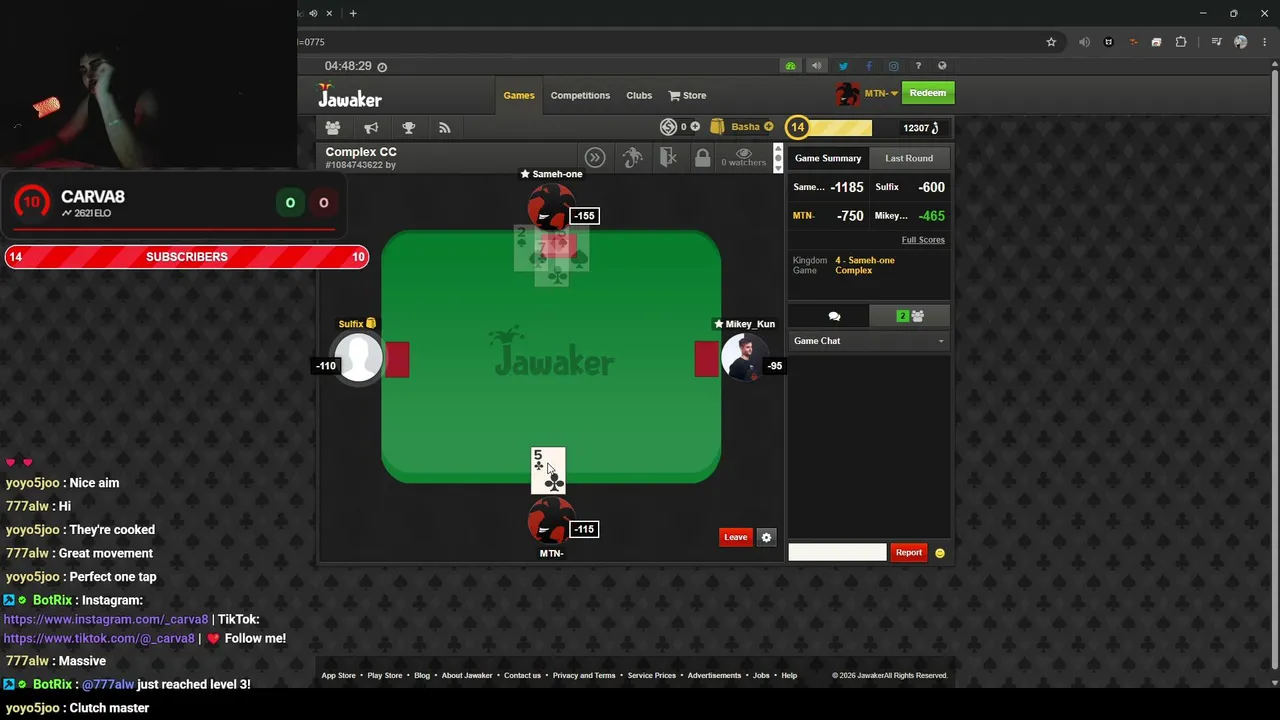Click the exit door icon above the table
Viewport: 1280px width, 720px height.
pyautogui.click(x=668, y=158)
